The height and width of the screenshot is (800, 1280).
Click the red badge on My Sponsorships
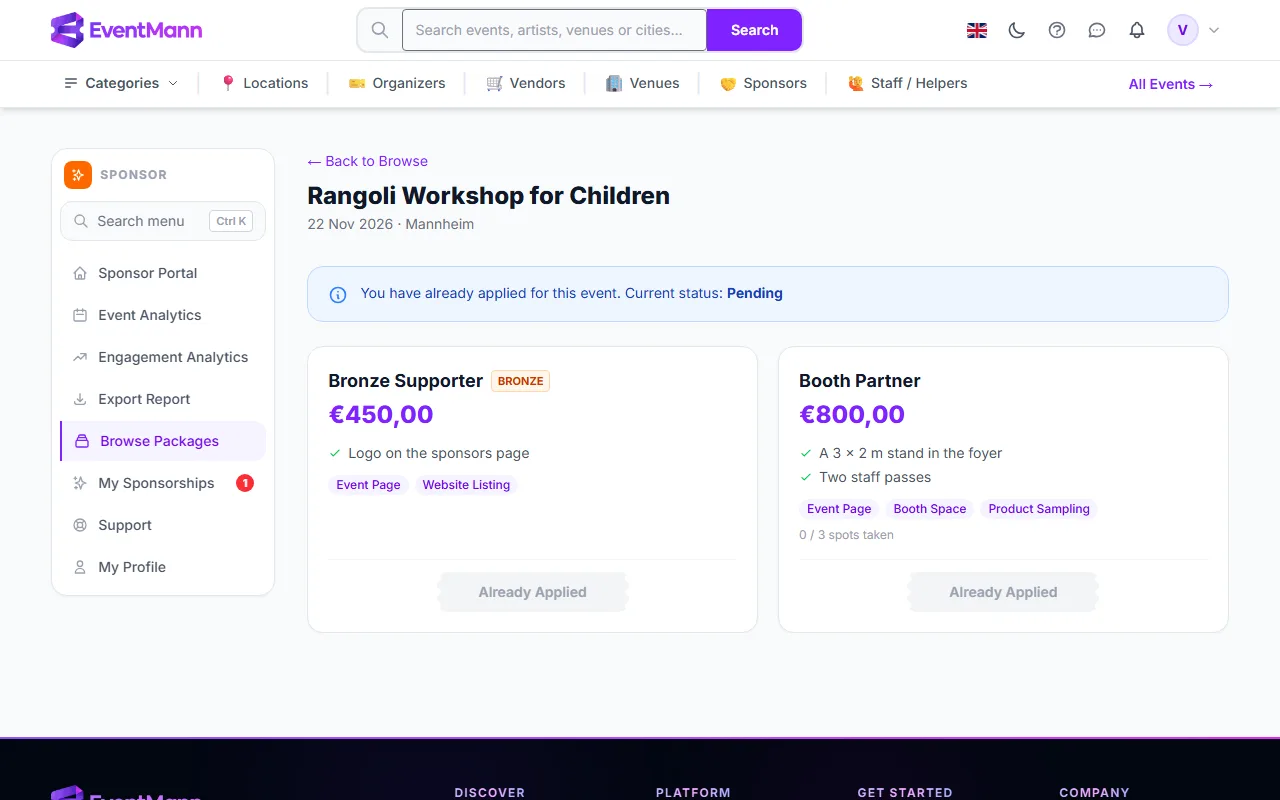245,483
